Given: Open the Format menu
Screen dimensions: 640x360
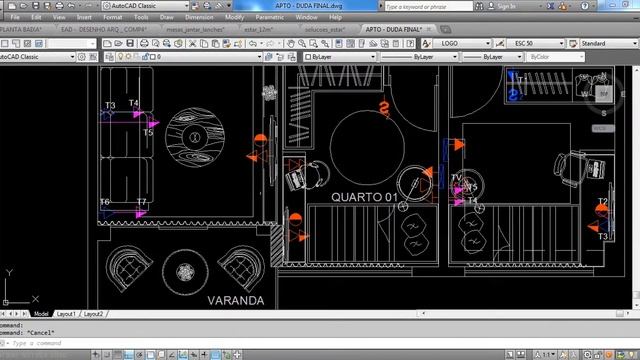Looking at the screenshot, I should coord(113,18).
